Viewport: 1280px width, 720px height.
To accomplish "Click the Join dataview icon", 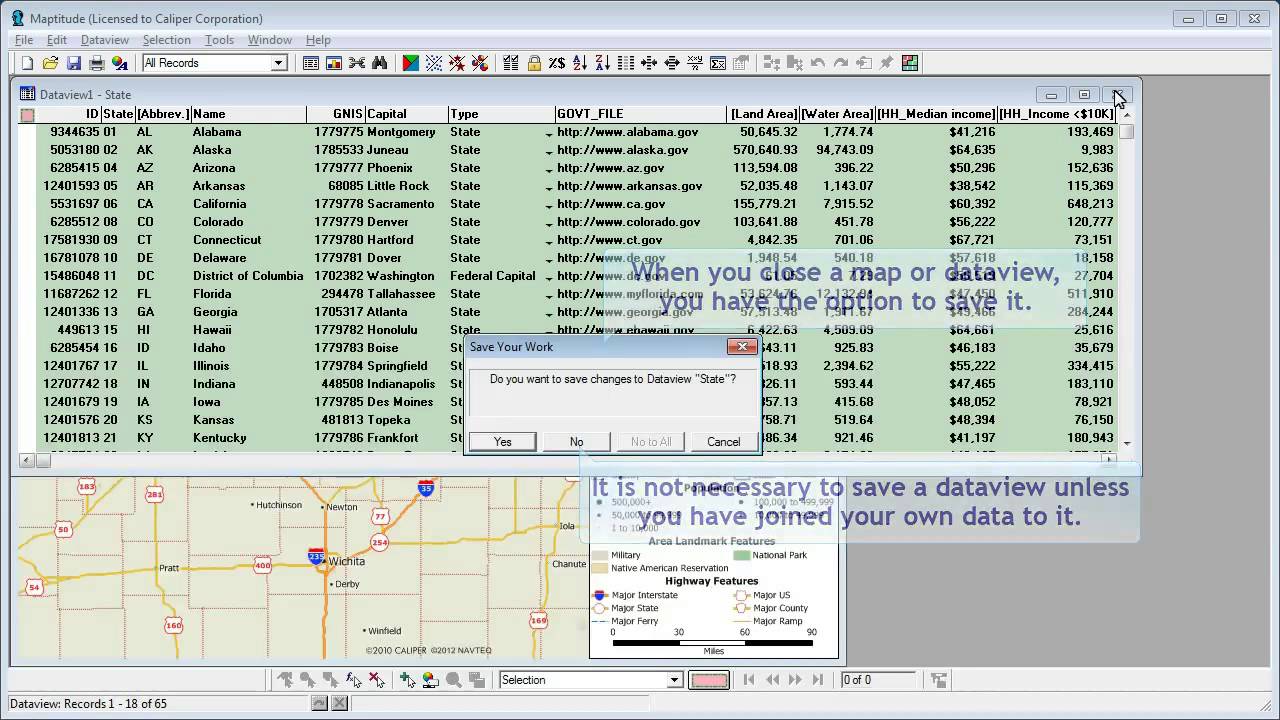I will [357, 63].
